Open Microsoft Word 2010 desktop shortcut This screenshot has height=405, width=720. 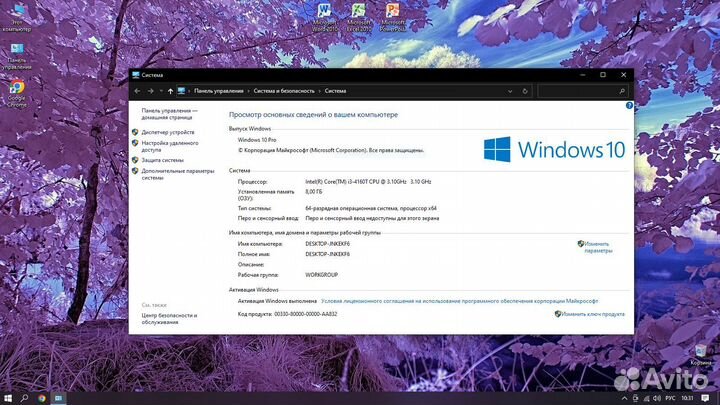coord(324,17)
